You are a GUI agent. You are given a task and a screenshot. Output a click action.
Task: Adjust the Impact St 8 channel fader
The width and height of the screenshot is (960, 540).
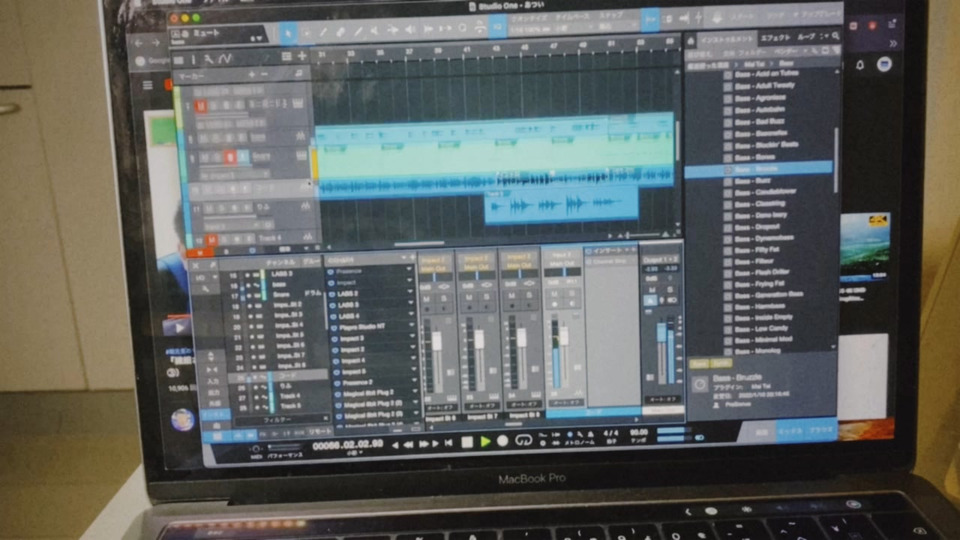(x=522, y=337)
